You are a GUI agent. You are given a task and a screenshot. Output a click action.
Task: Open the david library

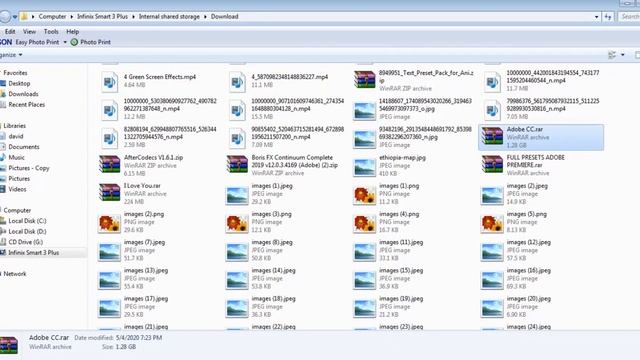click(16, 136)
